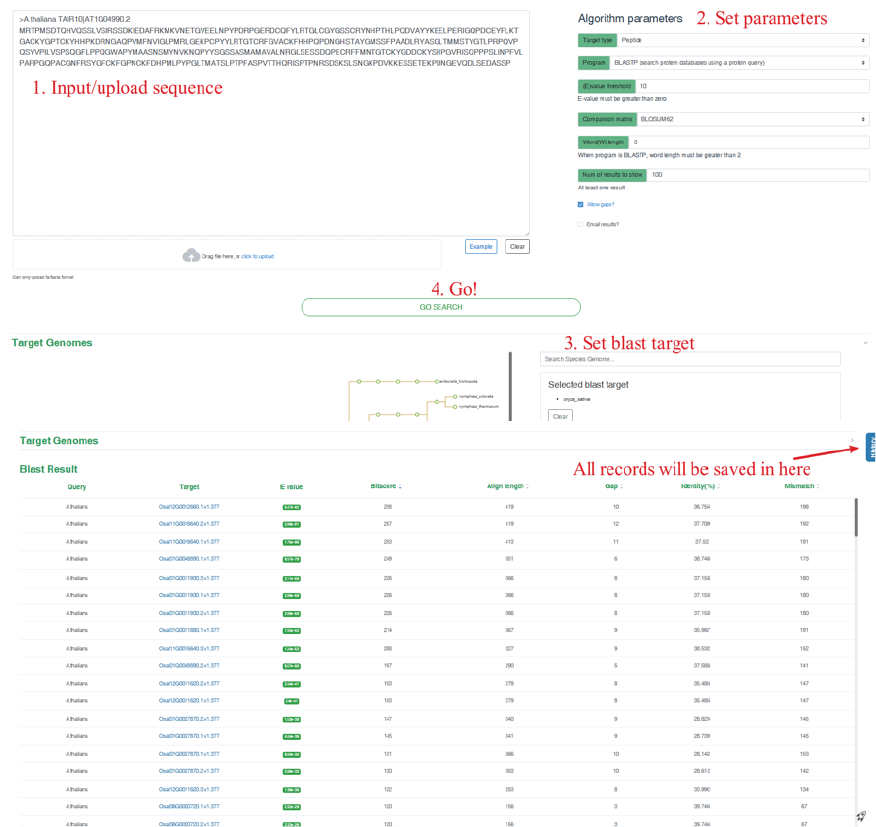Click the Example sequence button
The height and width of the screenshot is (827, 876).
(x=481, y=246)
